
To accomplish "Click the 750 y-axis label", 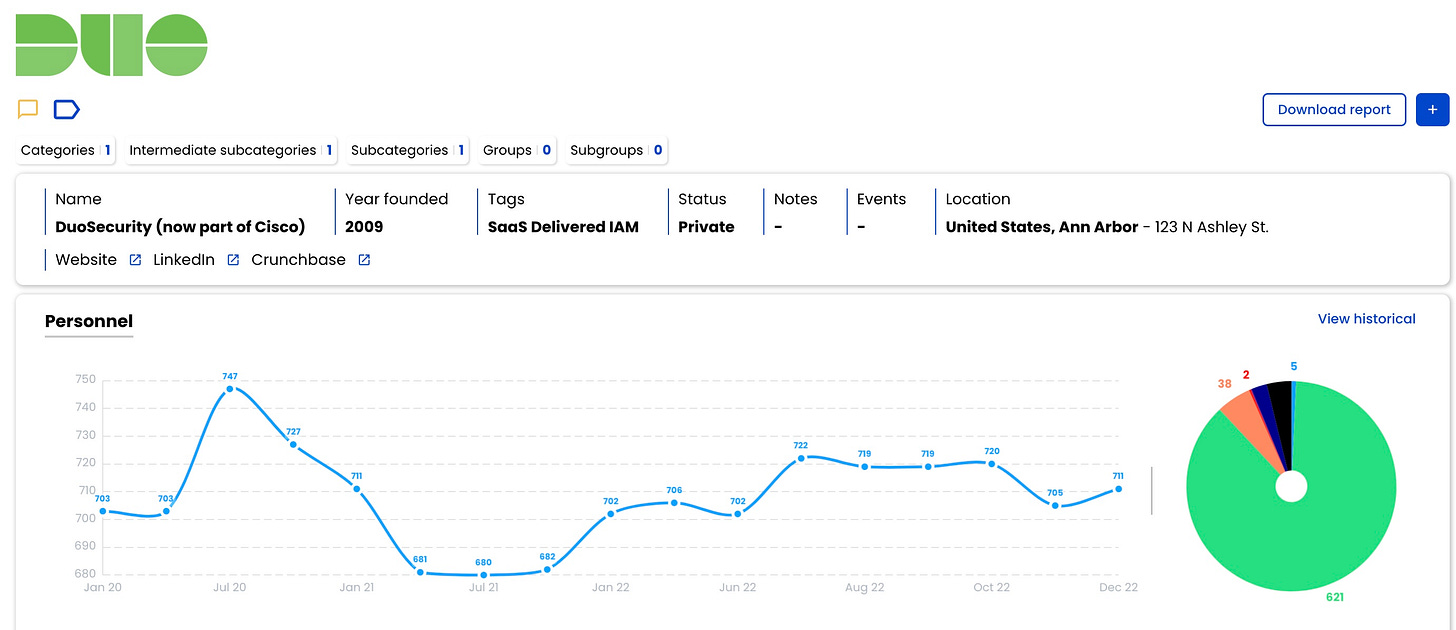I will click(85, 380).
